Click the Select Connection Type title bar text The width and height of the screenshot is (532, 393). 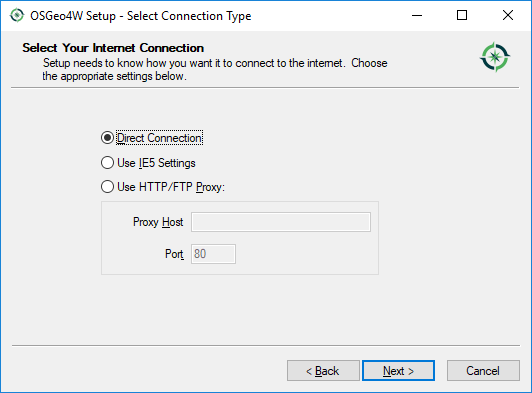coord(189,16)
